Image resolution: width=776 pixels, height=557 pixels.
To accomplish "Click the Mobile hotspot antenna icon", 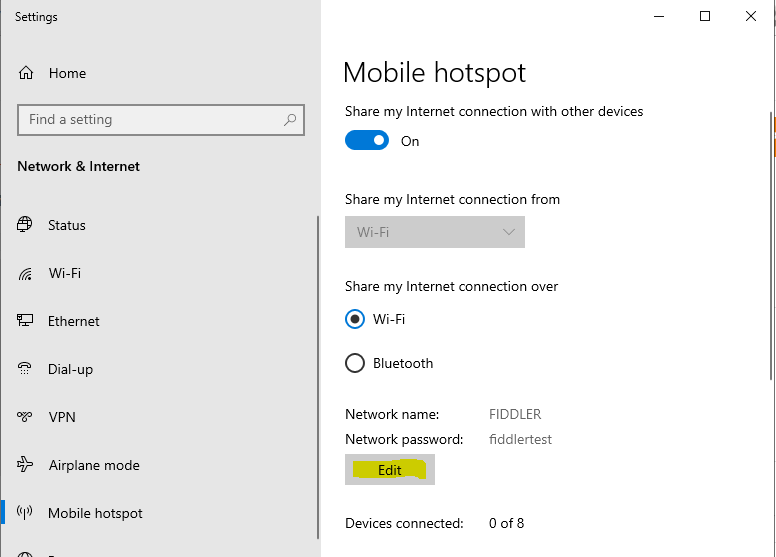I will (x=25, y=512).
